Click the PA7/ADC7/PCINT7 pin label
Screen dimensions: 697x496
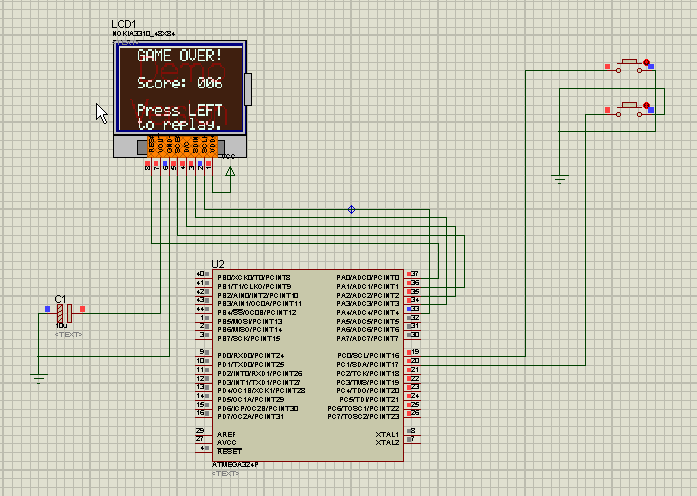click(368, 339)
